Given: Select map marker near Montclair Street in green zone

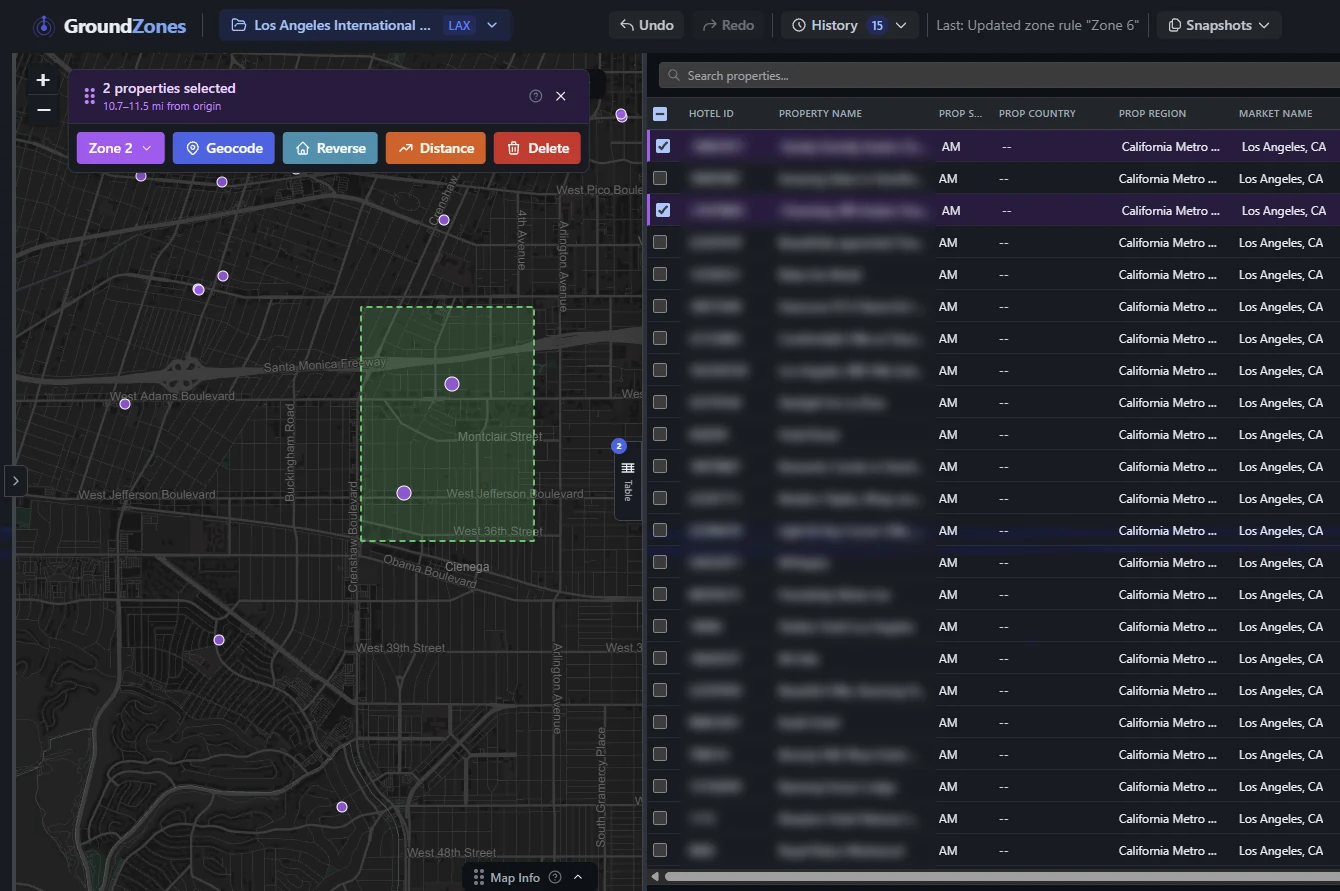Looking at the screenshot, I should coord(452,383).
